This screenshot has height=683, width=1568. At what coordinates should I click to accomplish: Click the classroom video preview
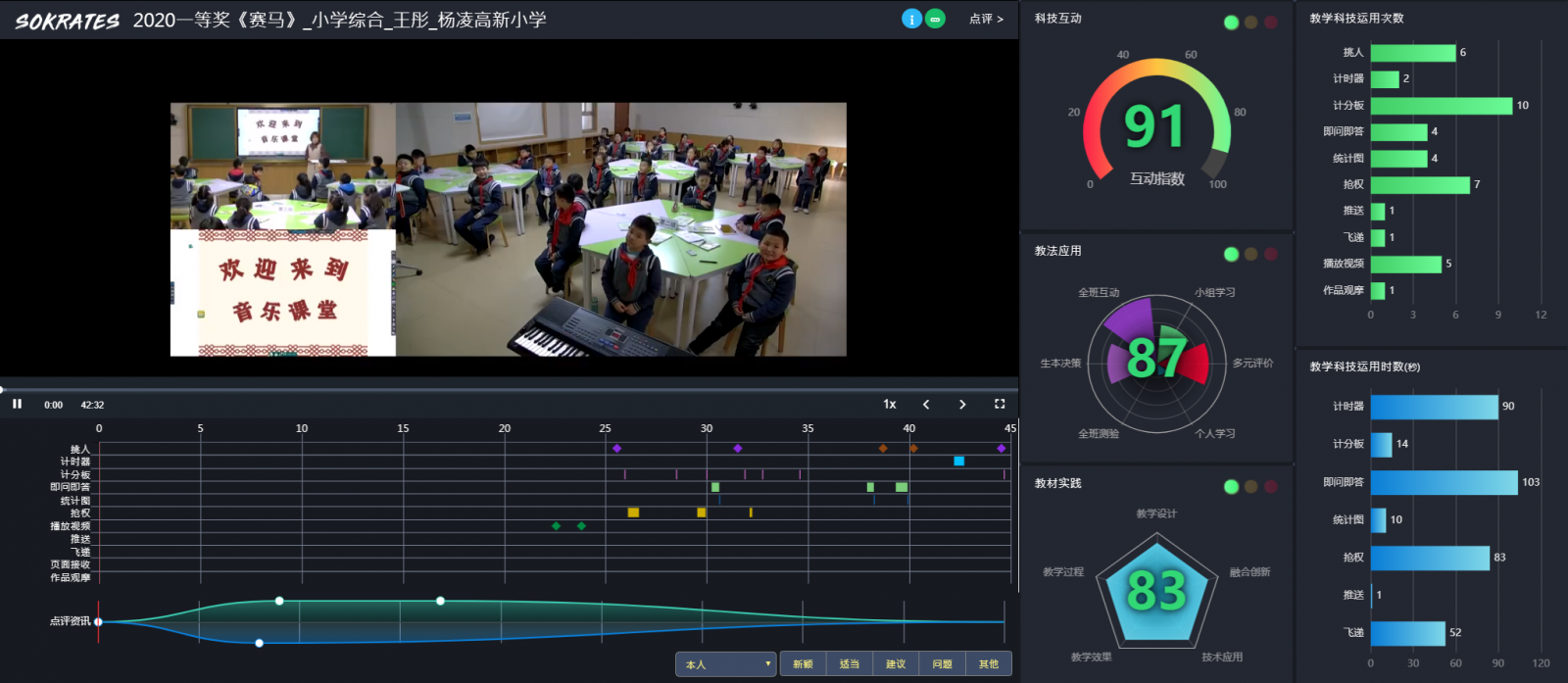[x=508, y=229]
